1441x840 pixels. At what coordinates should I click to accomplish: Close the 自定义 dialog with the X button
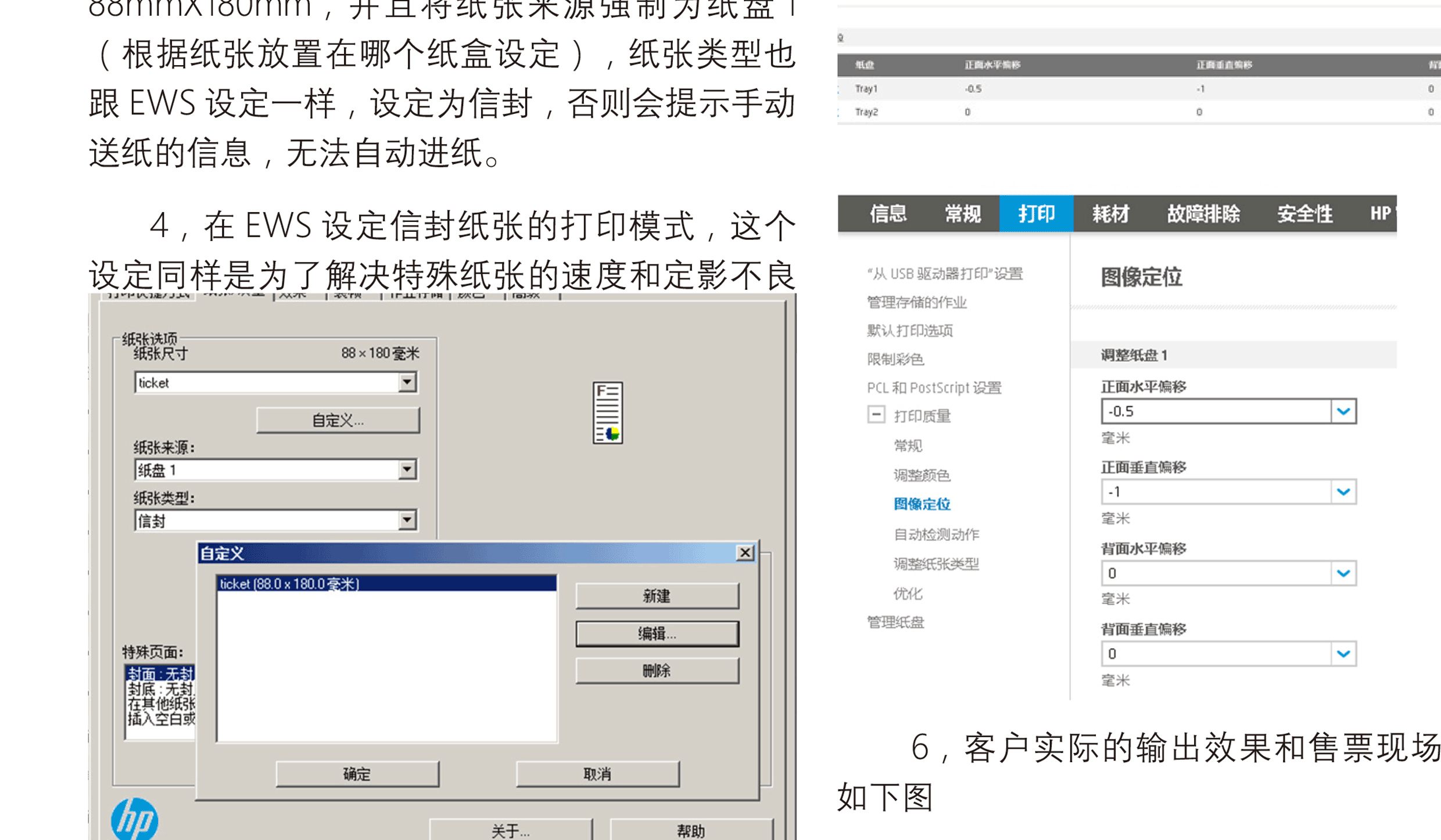pos(744,552)
